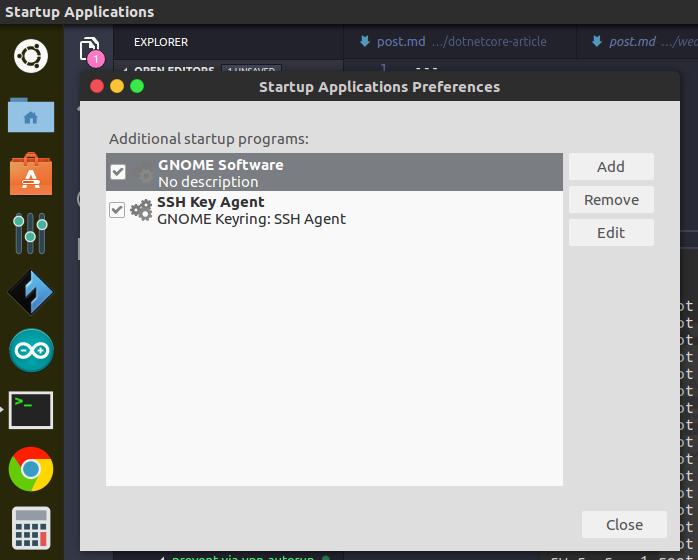Open Calculator from the dock
Screen dimensions: 698x560
tap(31, 528)
